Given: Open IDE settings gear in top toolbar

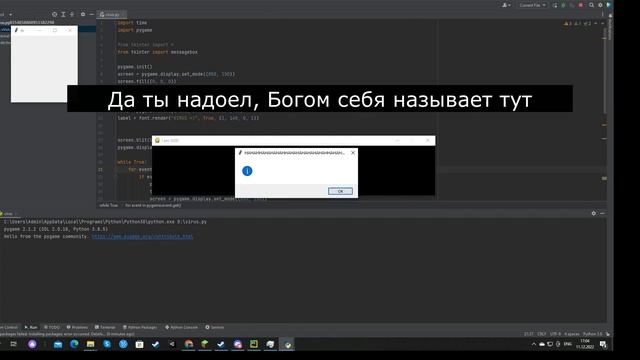Looking at the screenshot, I should (600, 5).
